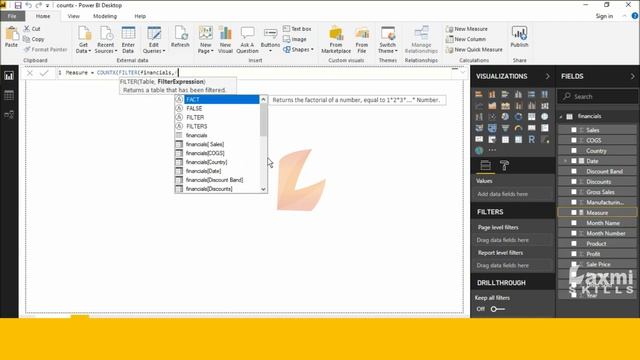Collapse the financials table tree
The width and height of the screenshot is (640, 360).
(x=562, y=116)
